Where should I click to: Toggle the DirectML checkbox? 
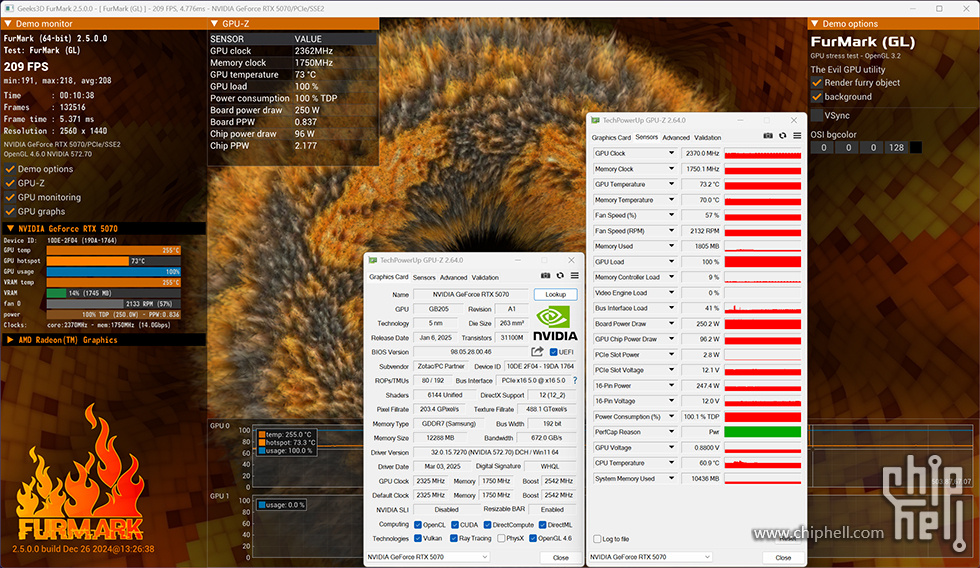tap(542, 525)
